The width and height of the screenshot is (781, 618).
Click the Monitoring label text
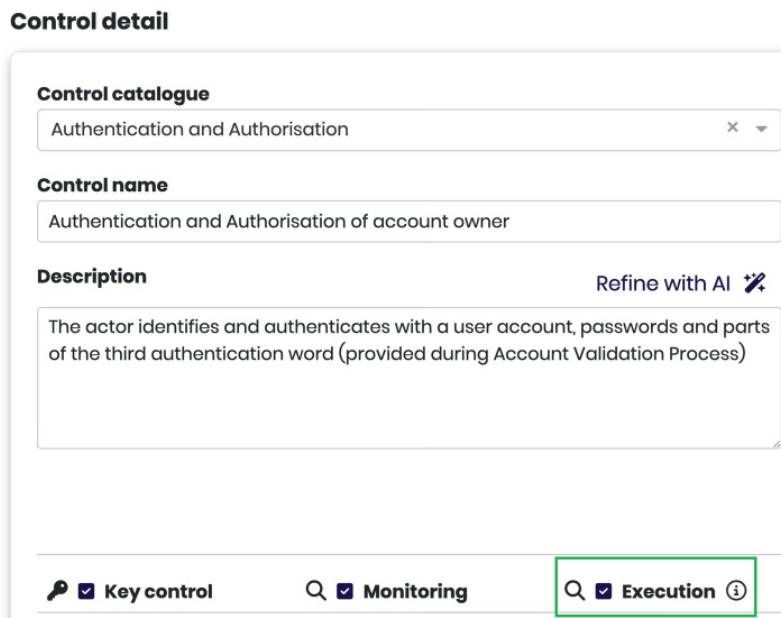point(415,592)
